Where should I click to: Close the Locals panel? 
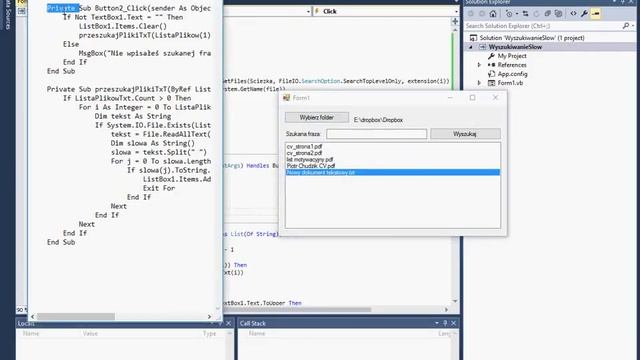[x=228, y=323]
